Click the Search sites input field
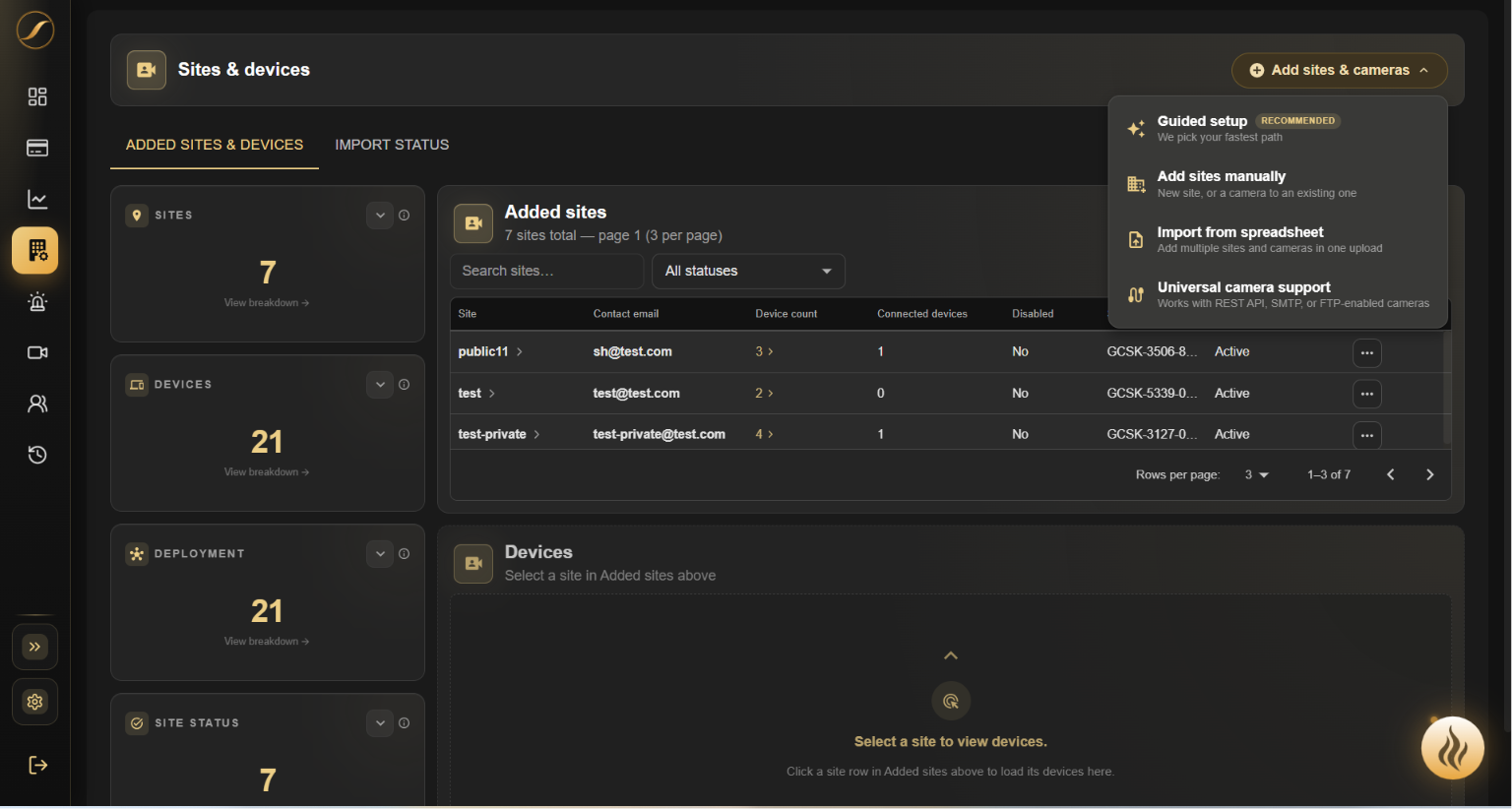Screen dimensions: 1512x809 [547, 271]
